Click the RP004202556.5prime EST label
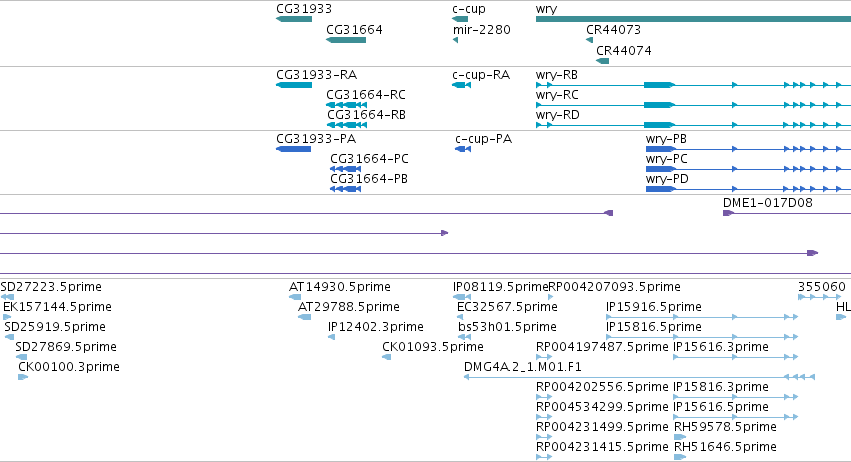 (x=602, y=387)
